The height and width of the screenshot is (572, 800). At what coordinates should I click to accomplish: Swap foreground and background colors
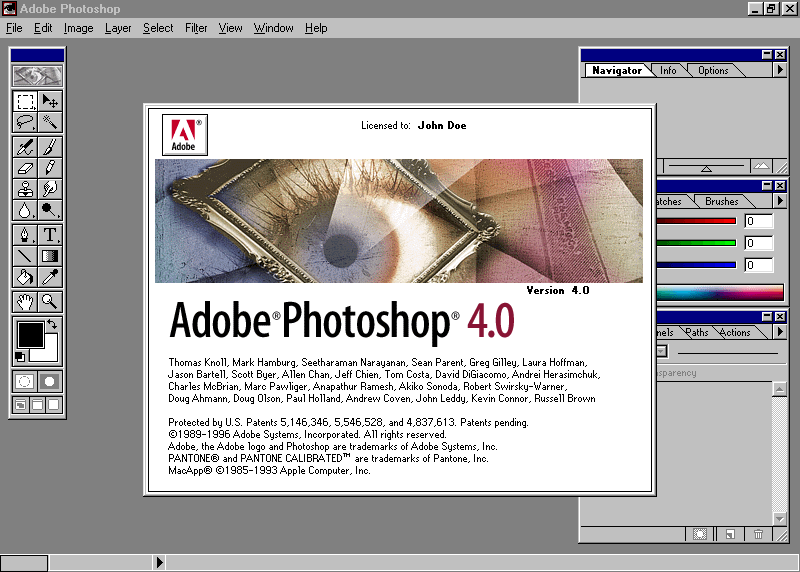point(52,324)
